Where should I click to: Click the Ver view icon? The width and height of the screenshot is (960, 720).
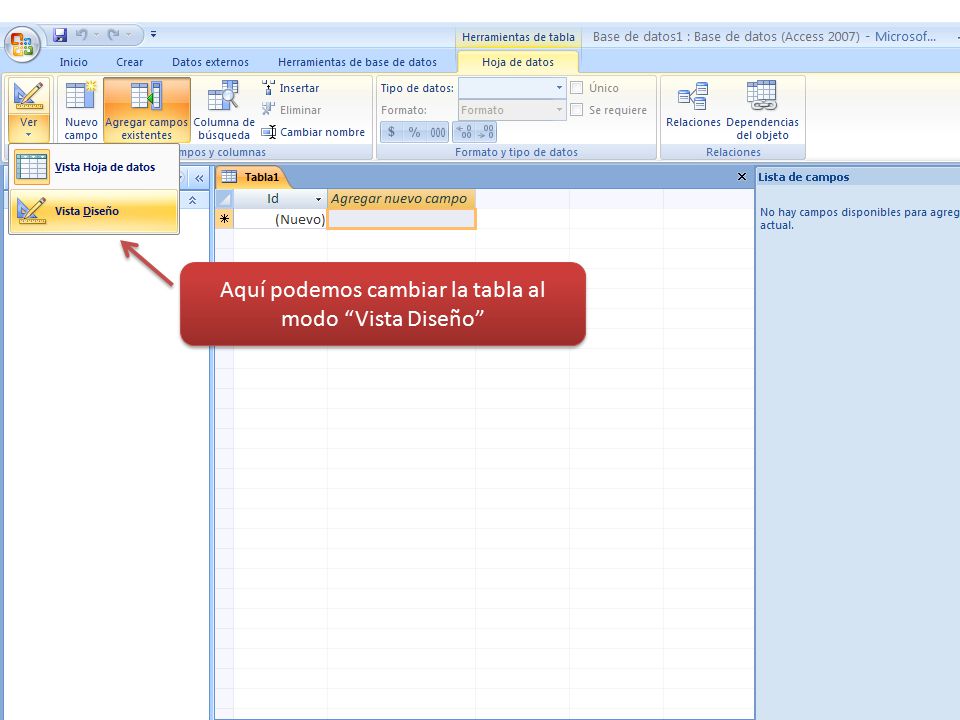tap(29, 96)
